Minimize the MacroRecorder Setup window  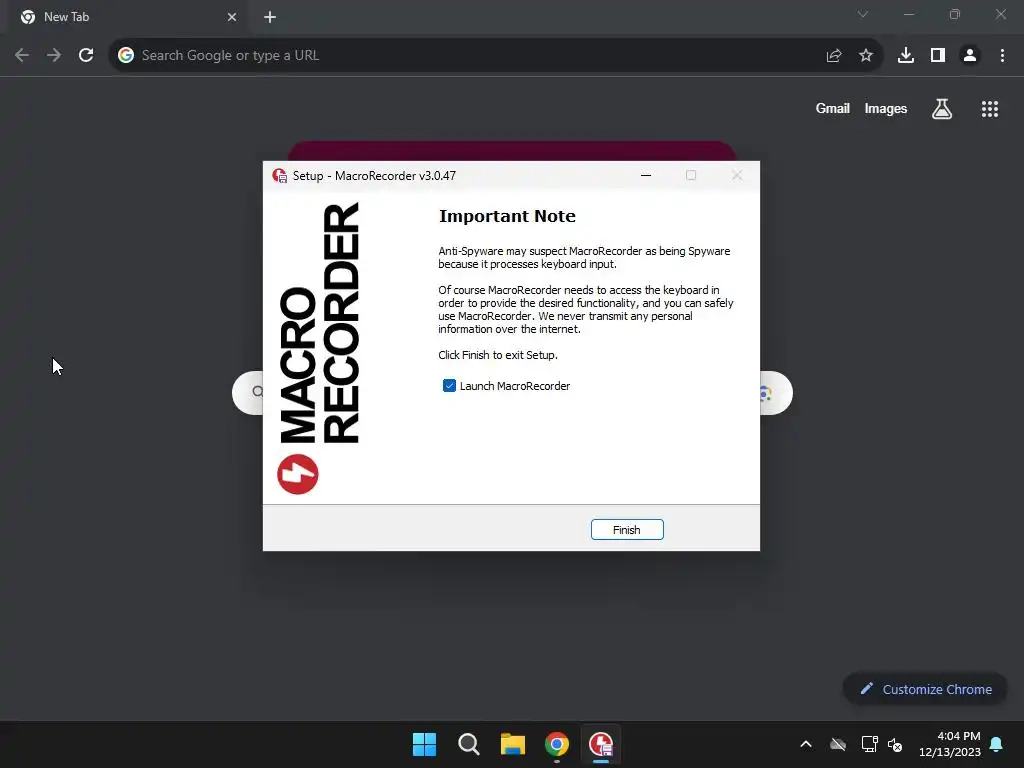tap(646, 175)
